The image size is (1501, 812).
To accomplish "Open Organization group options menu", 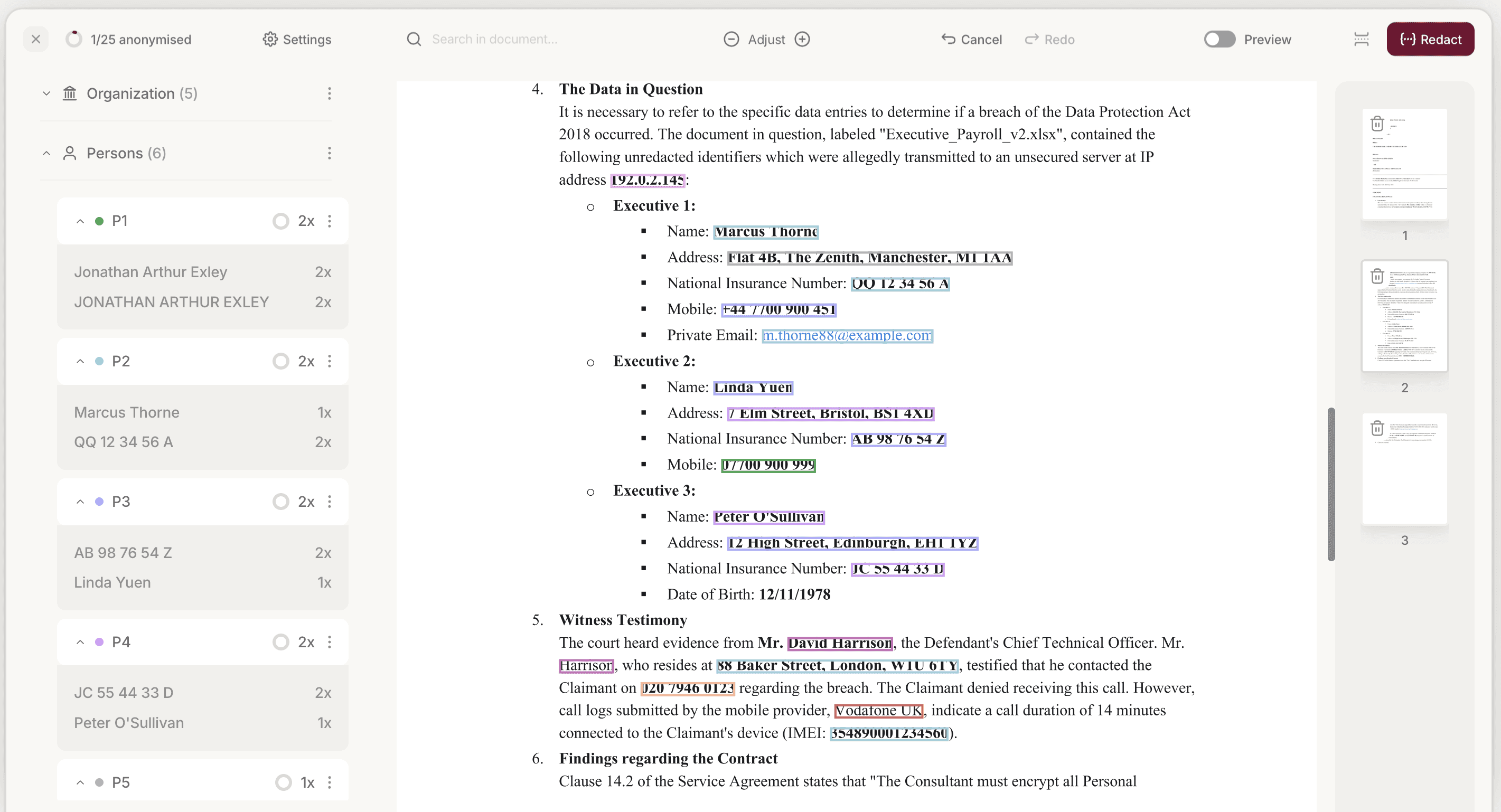I will [329, 93].
